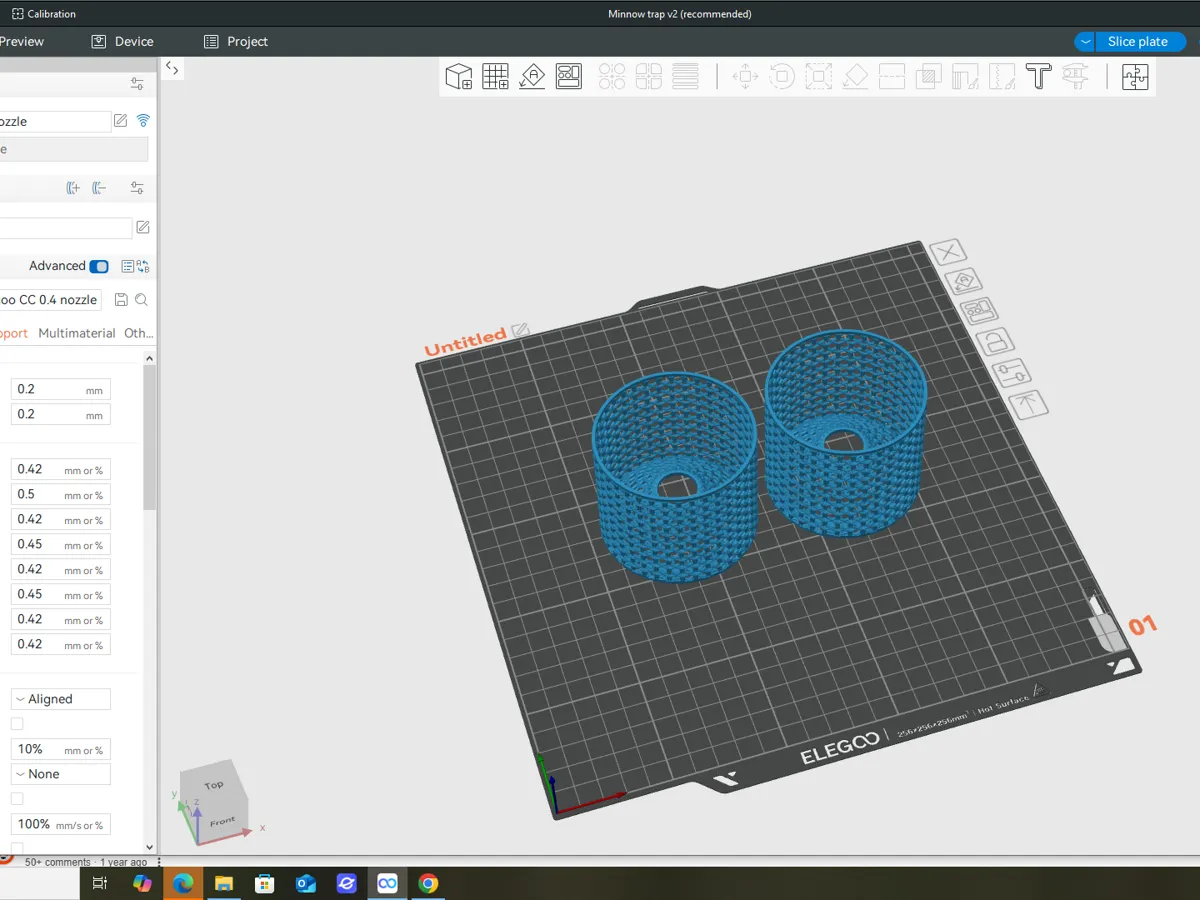This screenshot has width=1200, height=900.
Task: Click the Add plate grid icon
Action: point(496,77)
